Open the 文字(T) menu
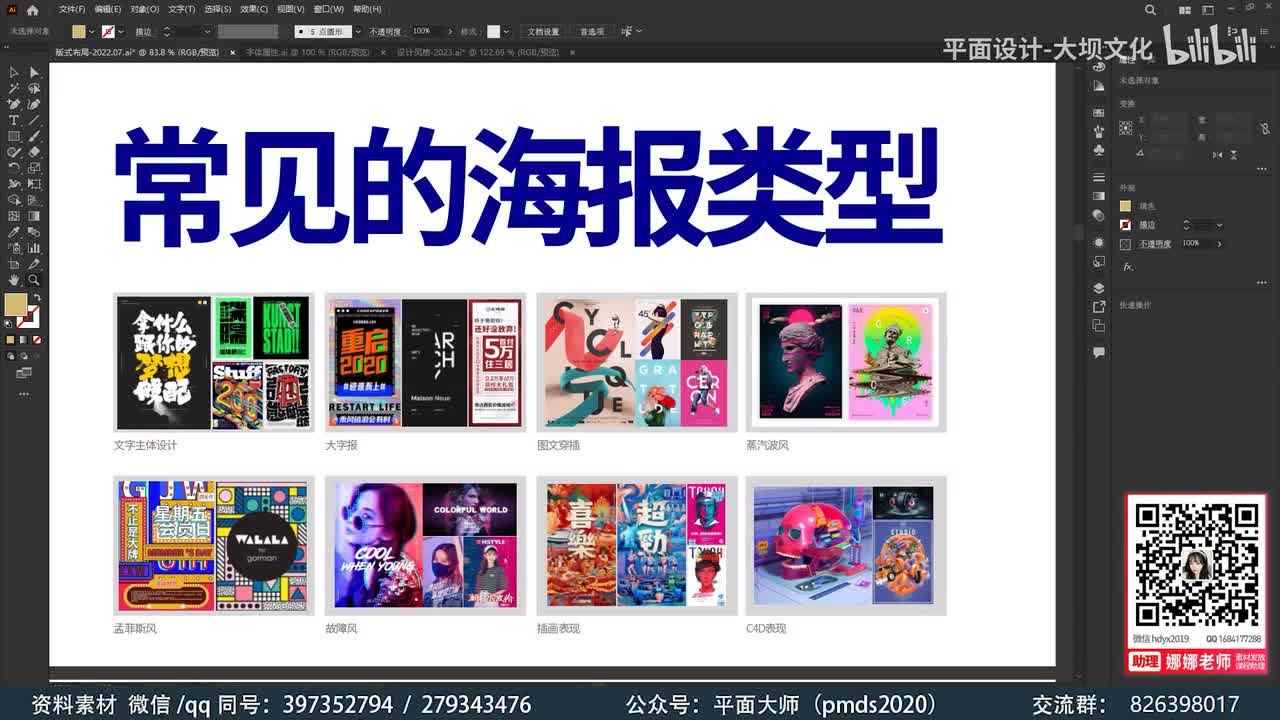 (x=181, y=9)
